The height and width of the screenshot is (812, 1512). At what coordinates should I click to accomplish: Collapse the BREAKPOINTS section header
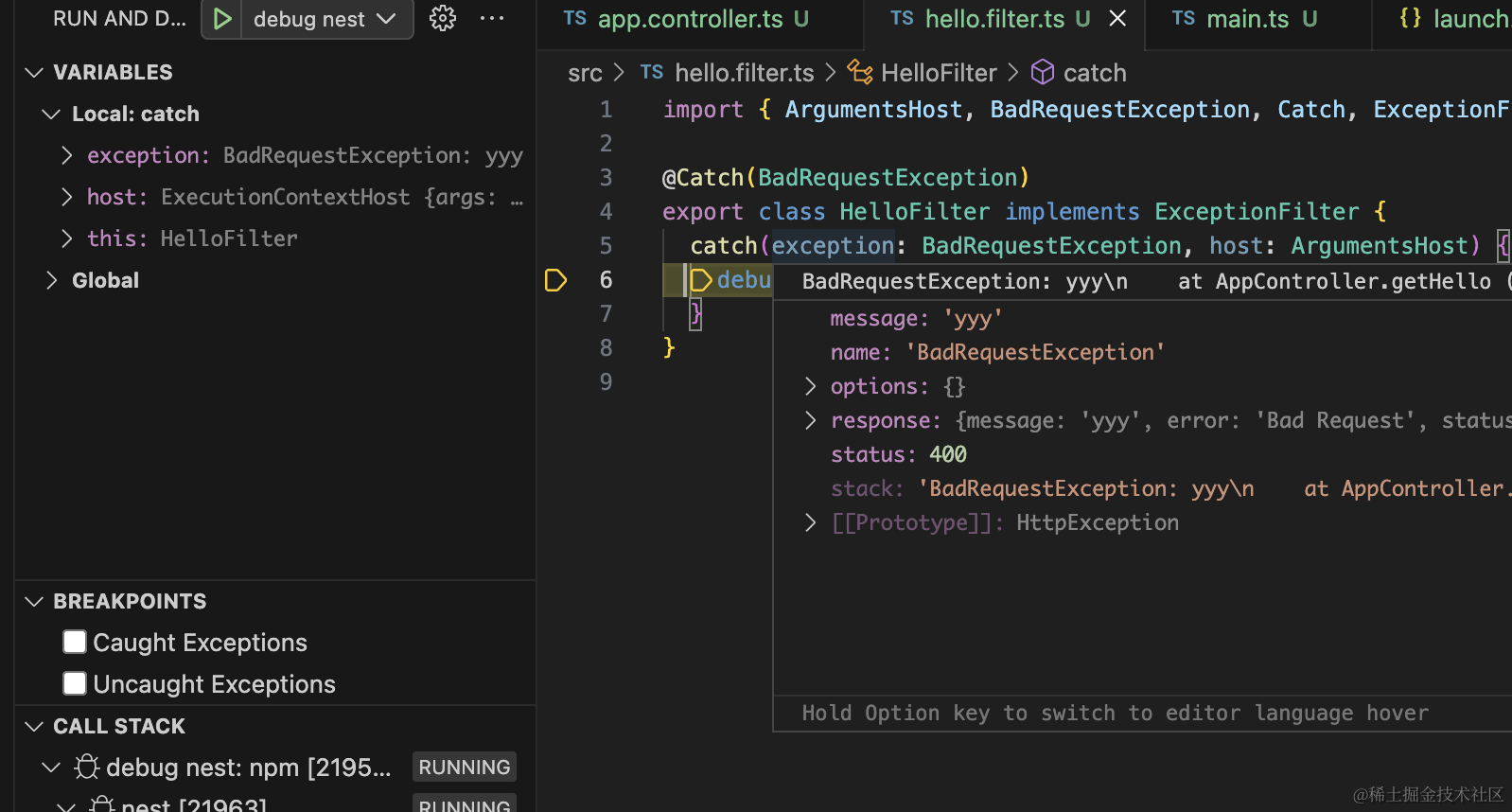point(129,601)
